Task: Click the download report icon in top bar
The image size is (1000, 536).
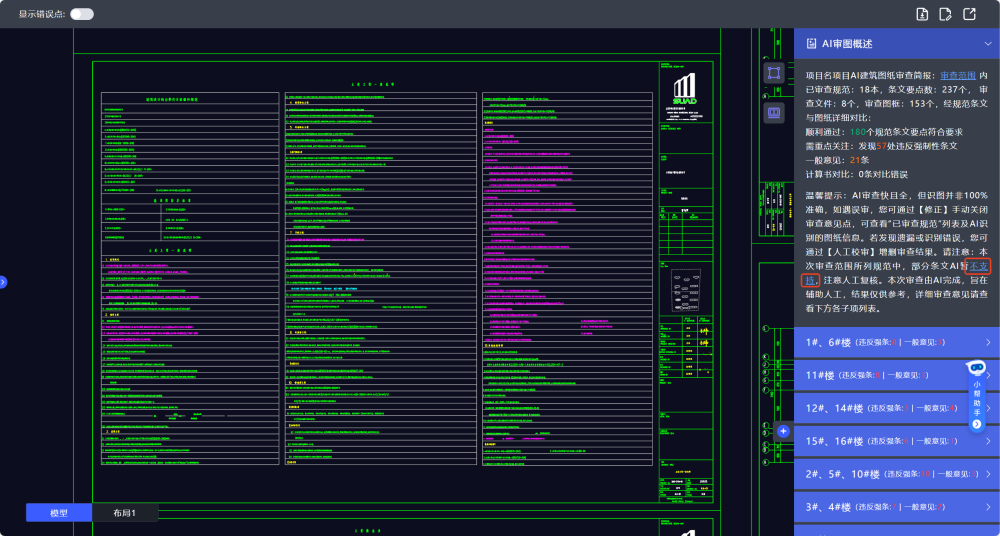Action: coord(922,14)
